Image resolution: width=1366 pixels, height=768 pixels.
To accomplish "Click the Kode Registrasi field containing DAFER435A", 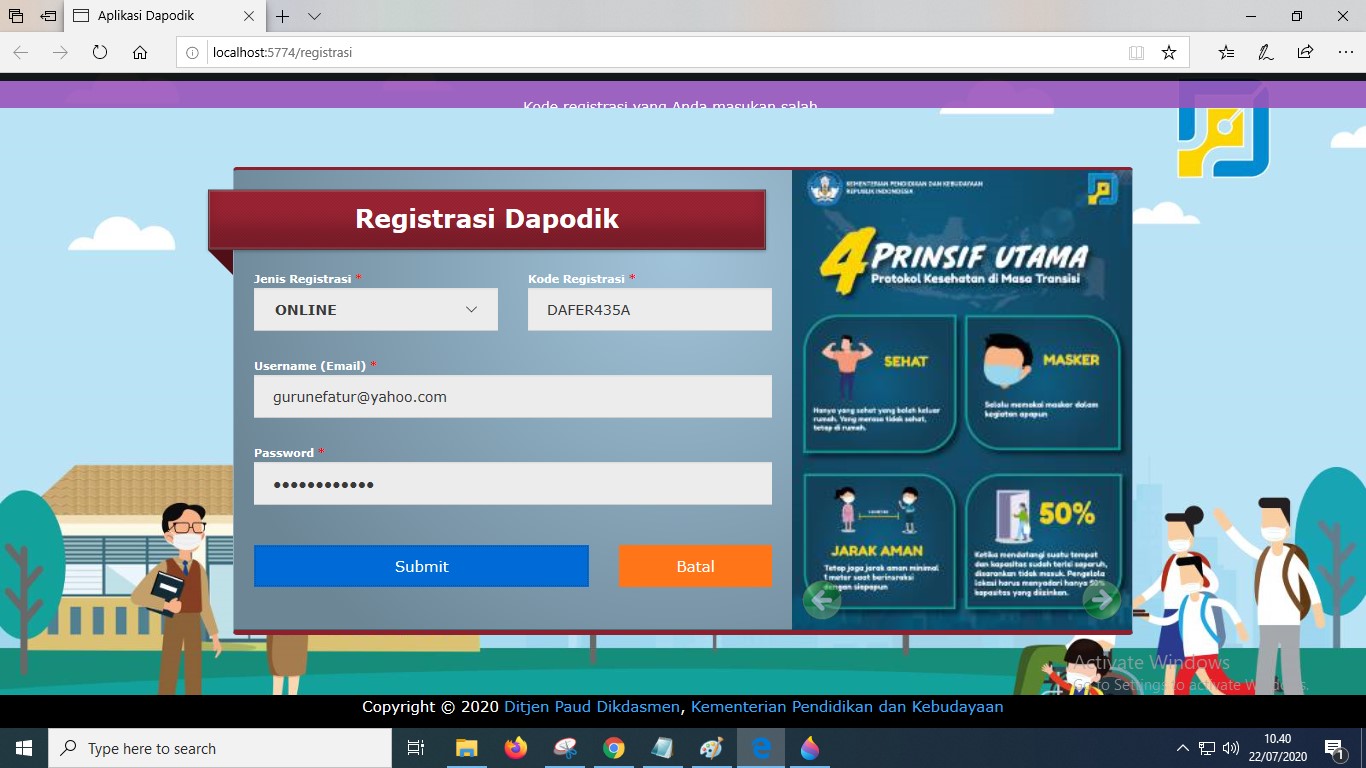I will point(650,310).
